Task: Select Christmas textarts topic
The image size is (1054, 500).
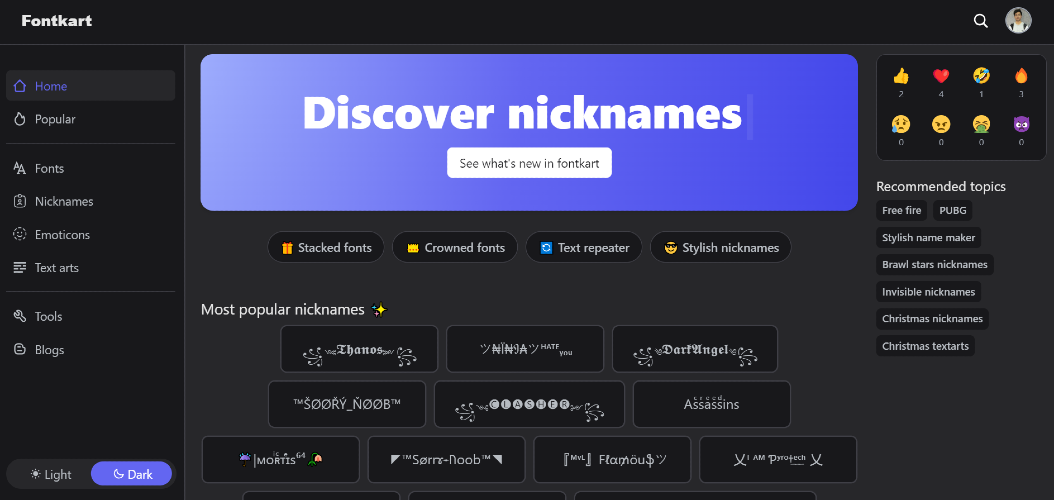Action: (x=925, y=346)
